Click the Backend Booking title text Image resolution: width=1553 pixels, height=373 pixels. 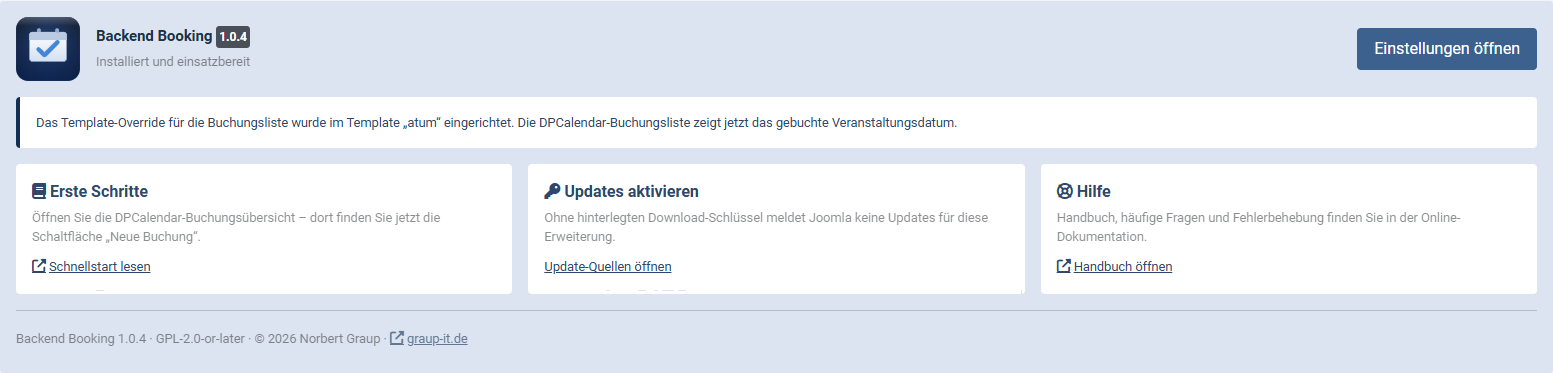tap(154, 36)
